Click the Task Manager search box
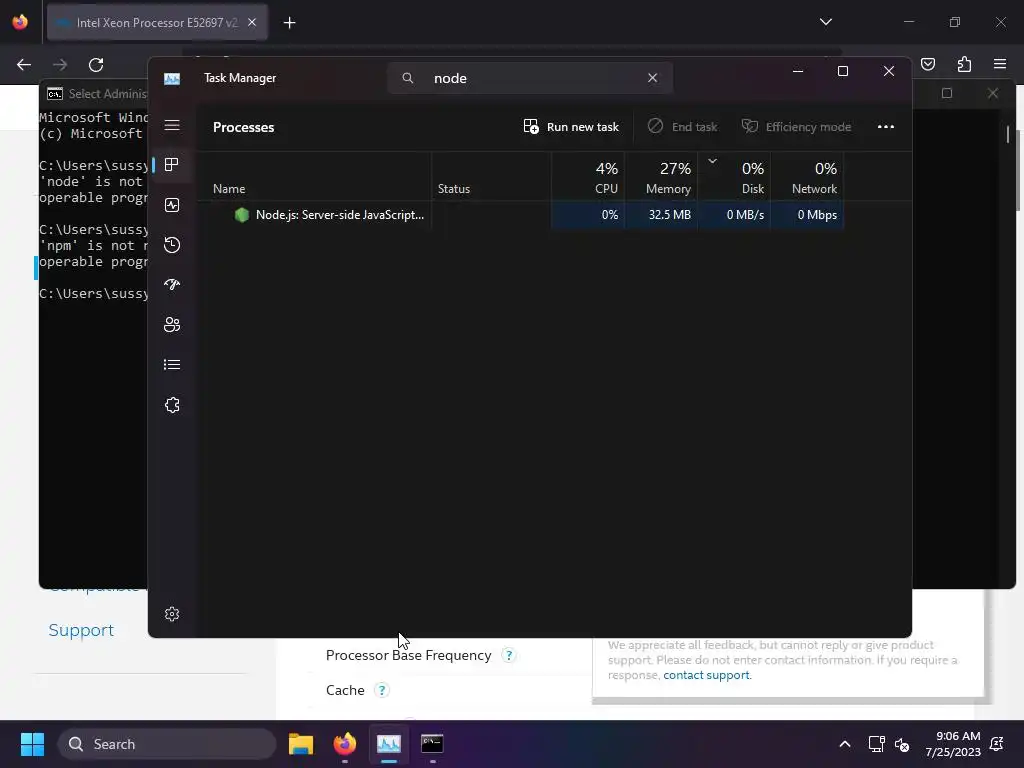This screenshot has width=1024, height=768. click(x=530, y=78)
